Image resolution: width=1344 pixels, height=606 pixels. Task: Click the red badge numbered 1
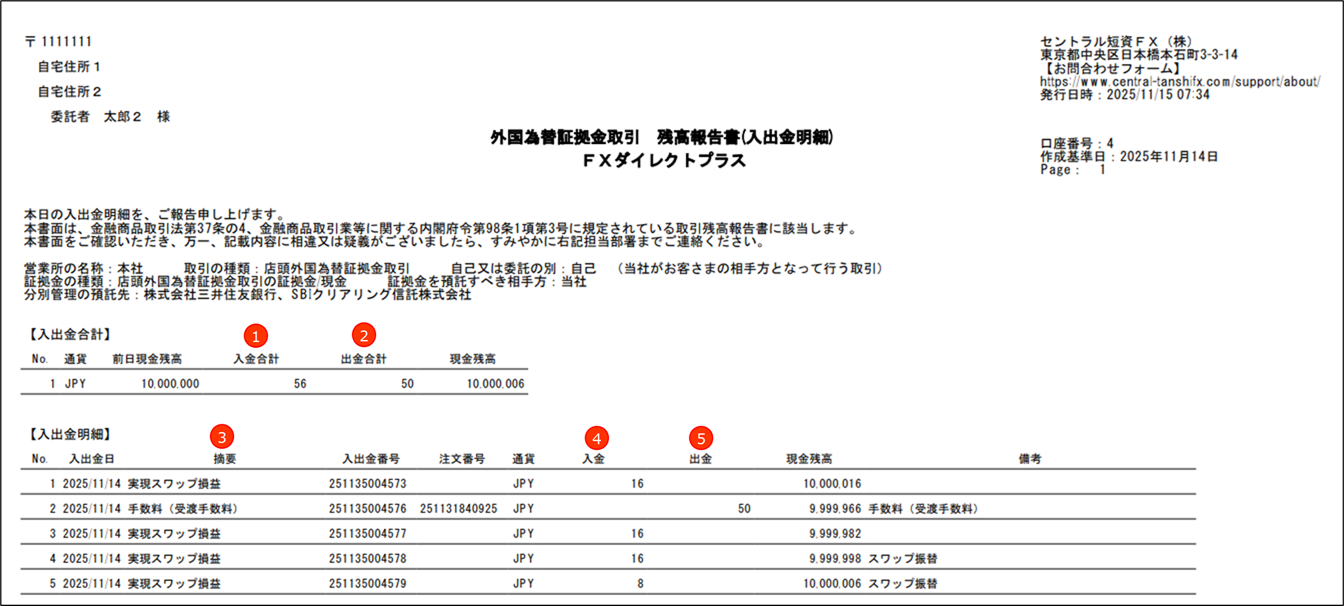[256, 337]
